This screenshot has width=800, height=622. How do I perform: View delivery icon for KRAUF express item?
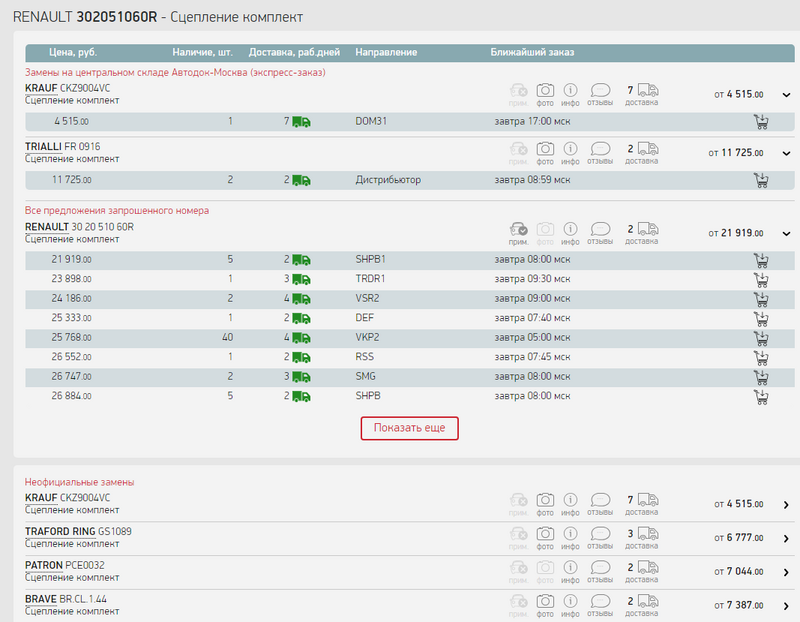642,94
